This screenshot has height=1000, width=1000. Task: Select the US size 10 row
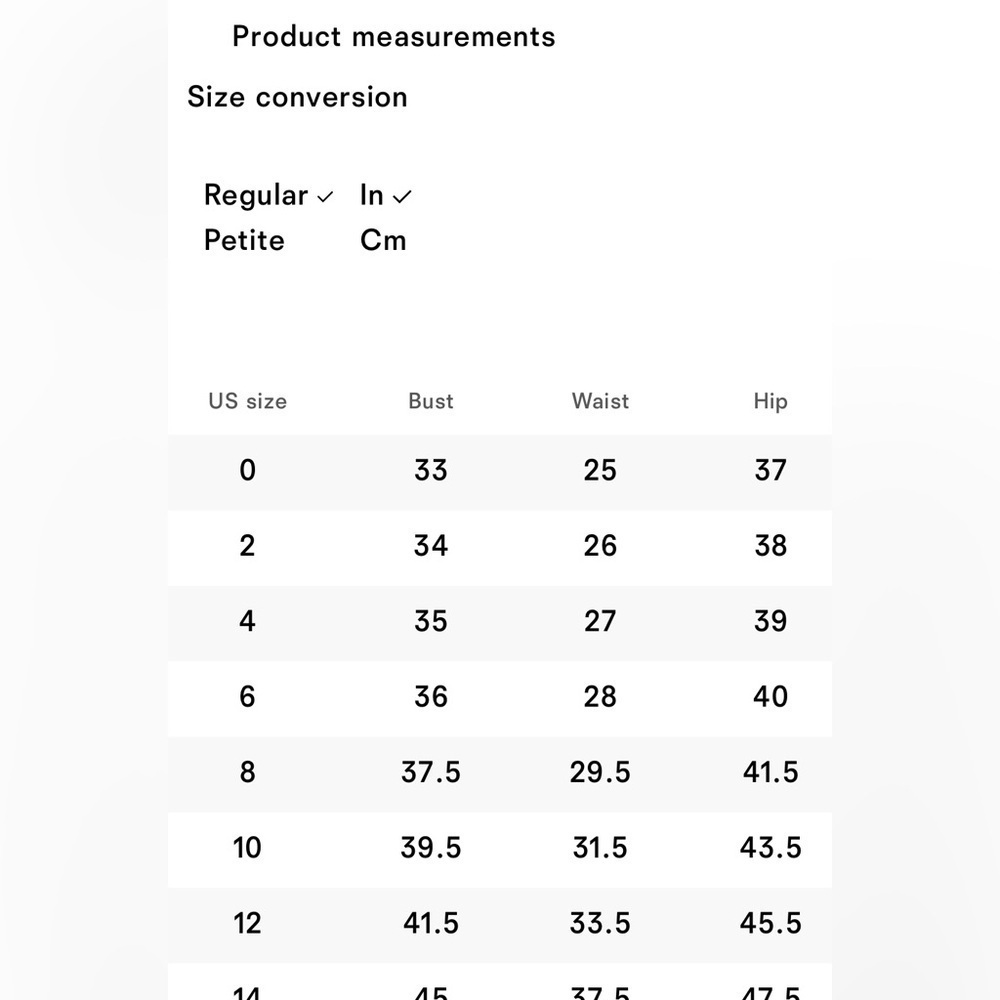pyautogui.click(x=500, y=849)
